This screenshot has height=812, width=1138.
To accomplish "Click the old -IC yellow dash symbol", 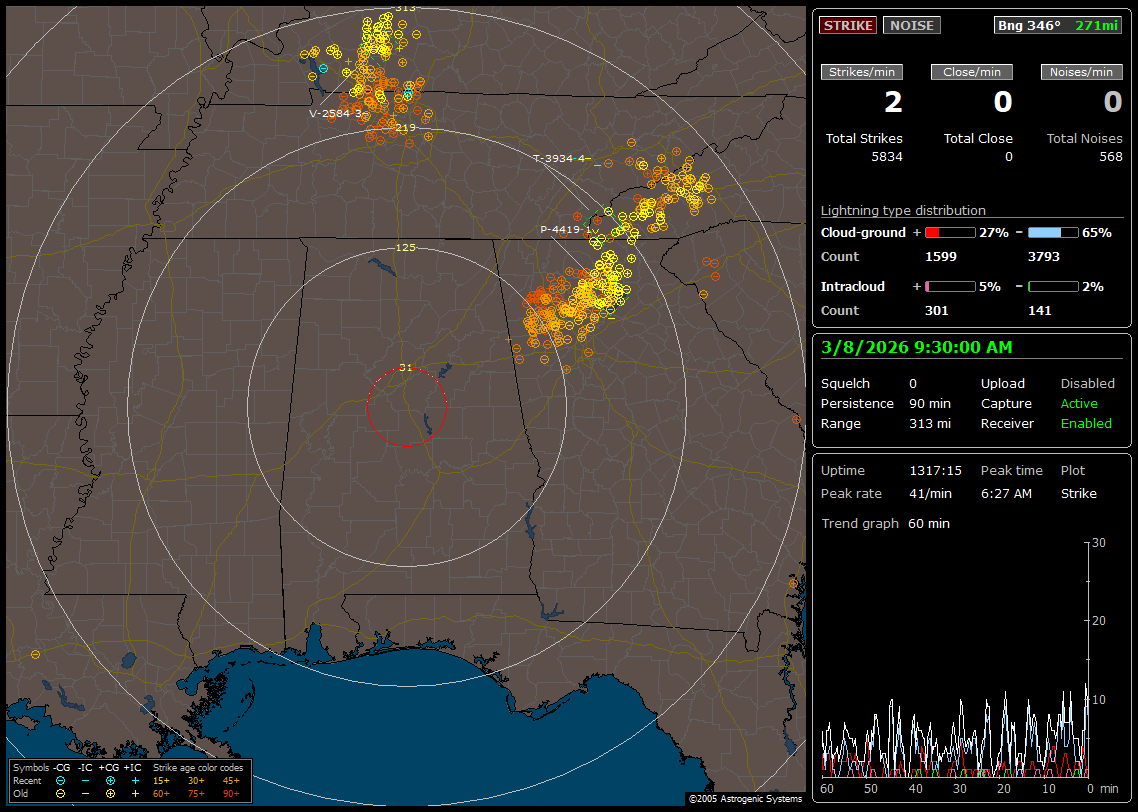I will point(85,793).
